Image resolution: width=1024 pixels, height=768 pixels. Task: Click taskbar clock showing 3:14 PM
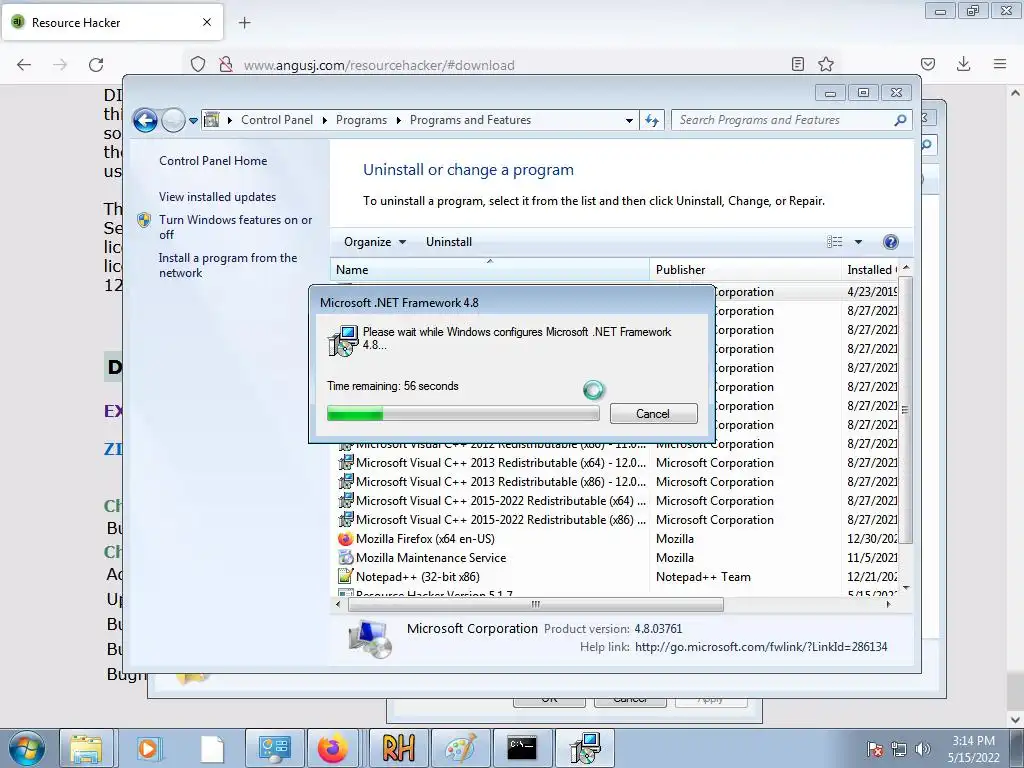973,749
